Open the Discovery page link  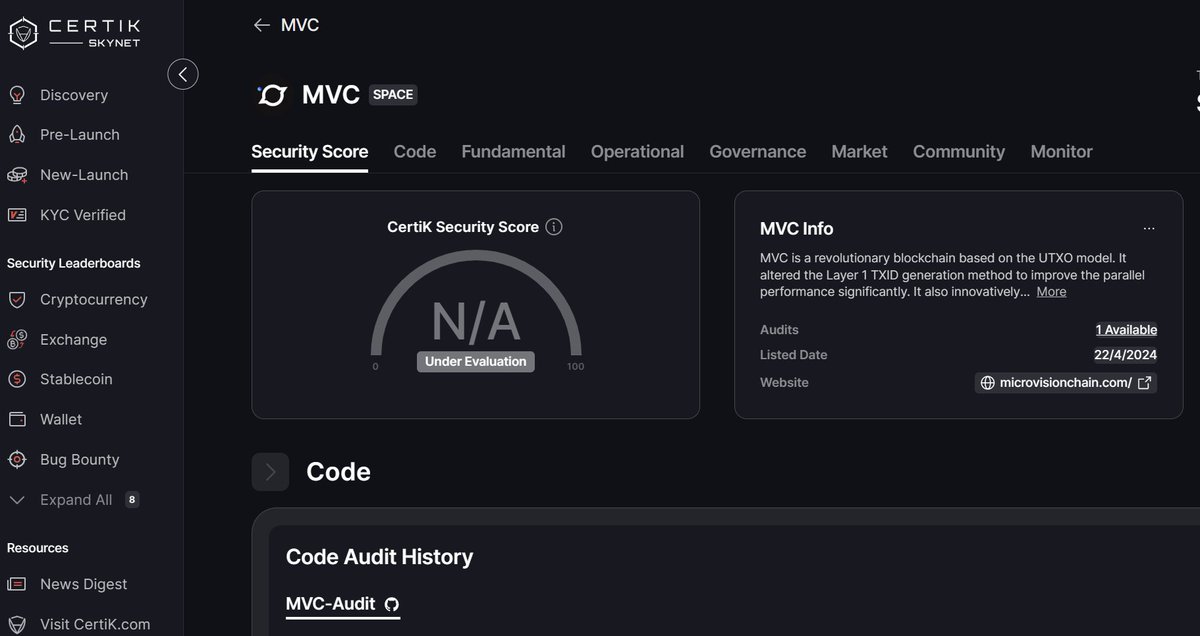[x=74, y=95]
